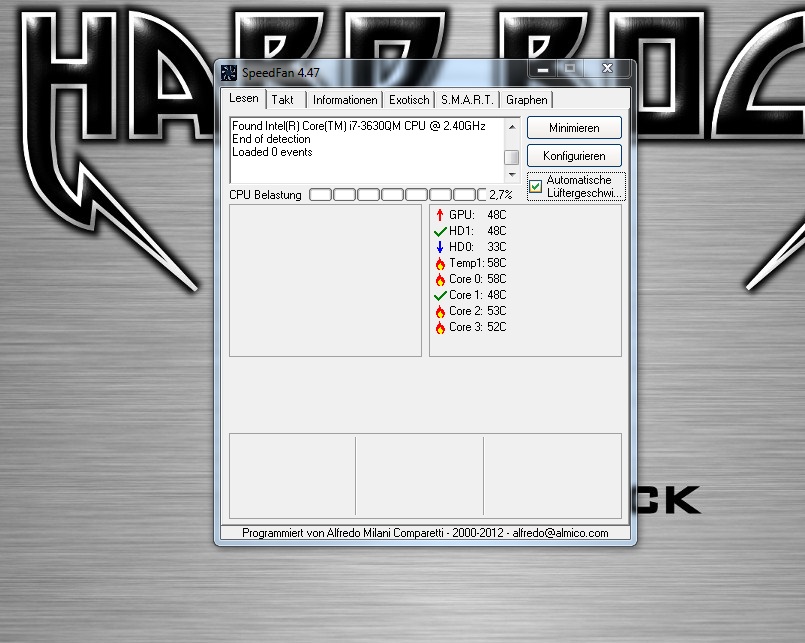Viewport: 805px width, 643px height.
Task: Click the Konfigurieren button
Action: tap(574, 156)
